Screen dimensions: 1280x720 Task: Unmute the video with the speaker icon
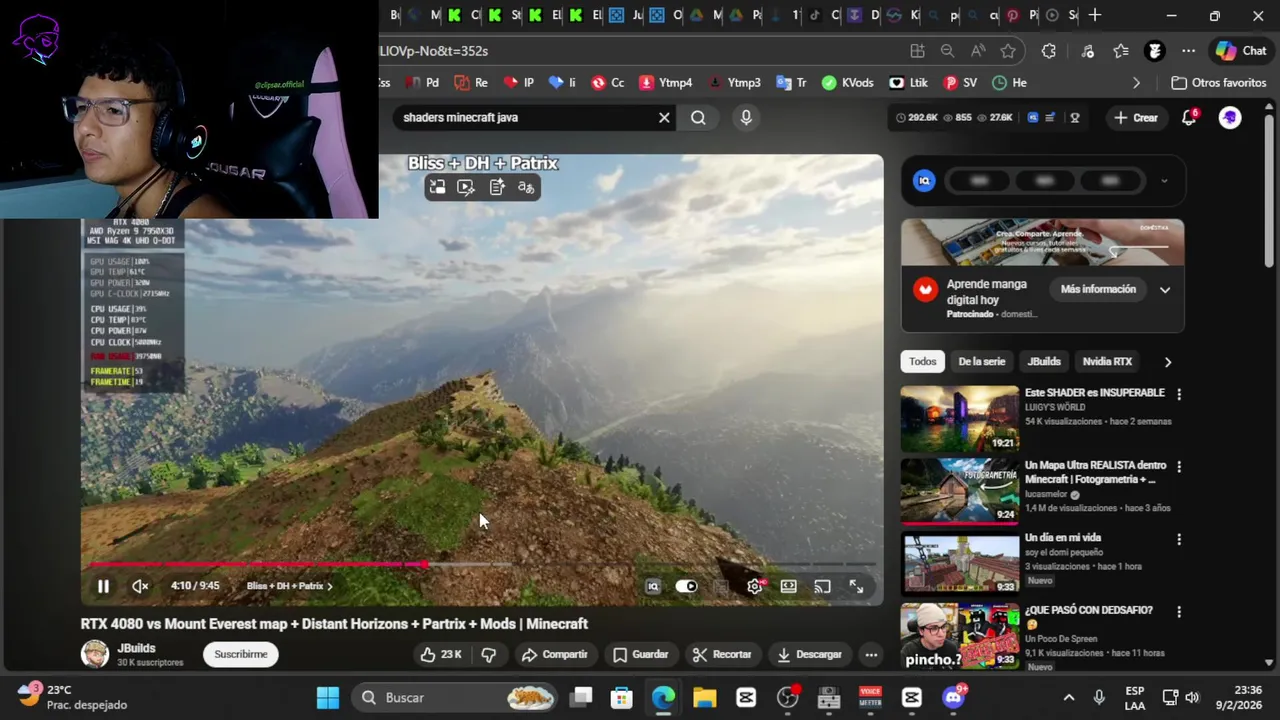(140, 587)
